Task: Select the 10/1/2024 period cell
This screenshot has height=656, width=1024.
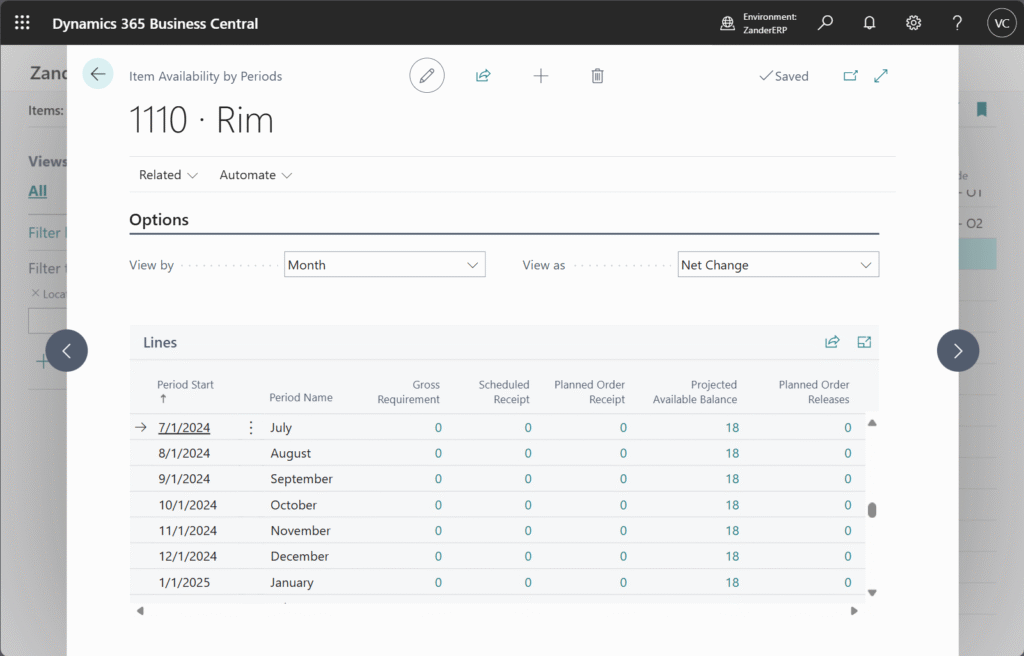Action: (187, 505)
